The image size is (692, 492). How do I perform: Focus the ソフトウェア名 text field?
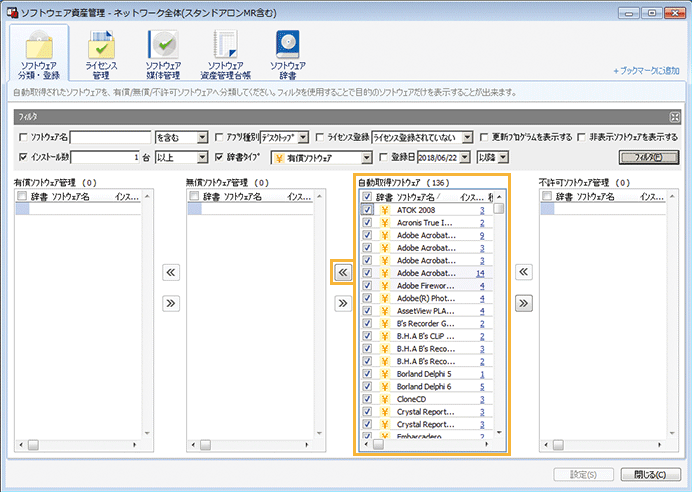[x=110, y=137]
